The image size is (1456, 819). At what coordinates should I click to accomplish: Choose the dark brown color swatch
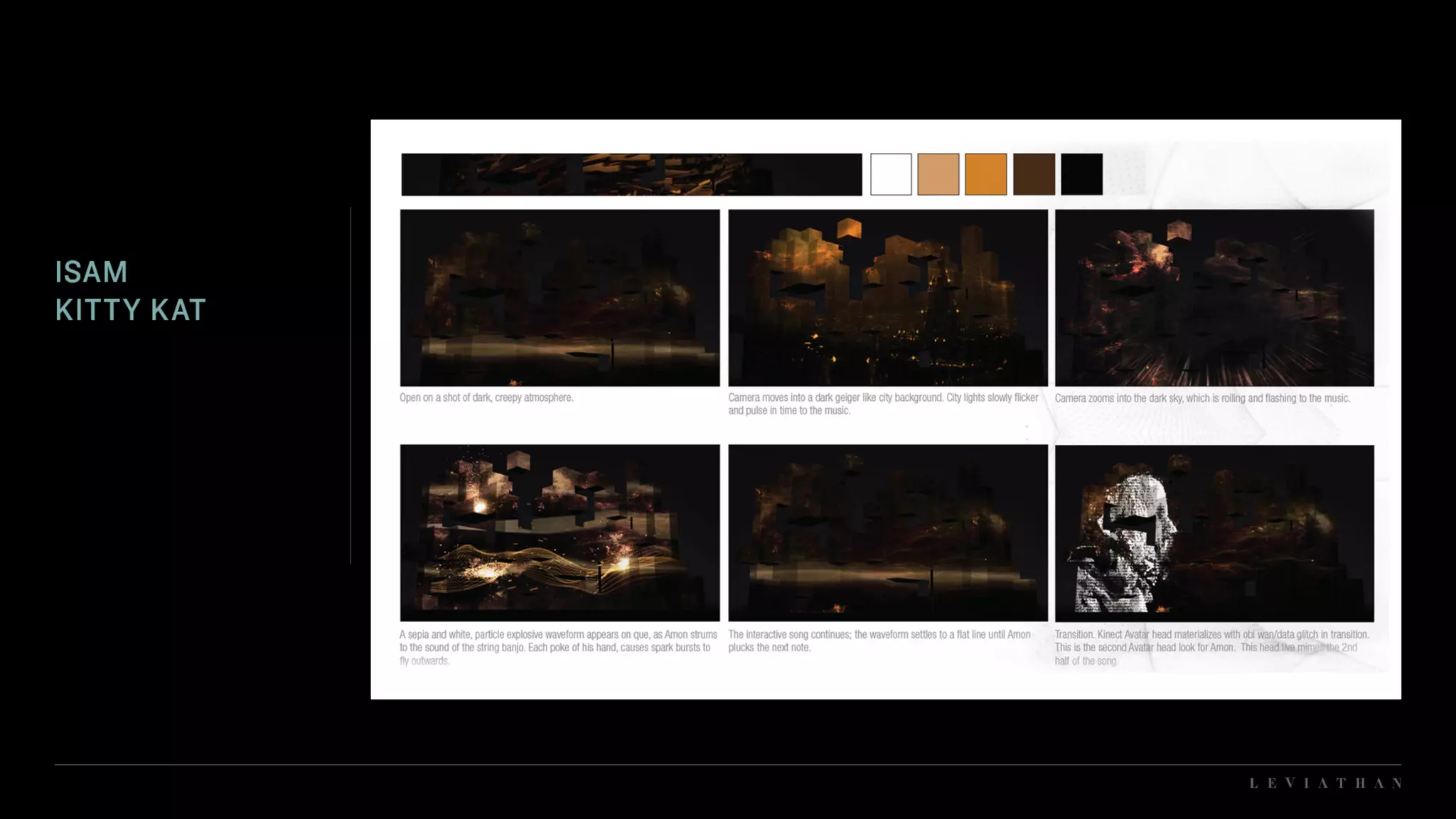[1034, 174]
